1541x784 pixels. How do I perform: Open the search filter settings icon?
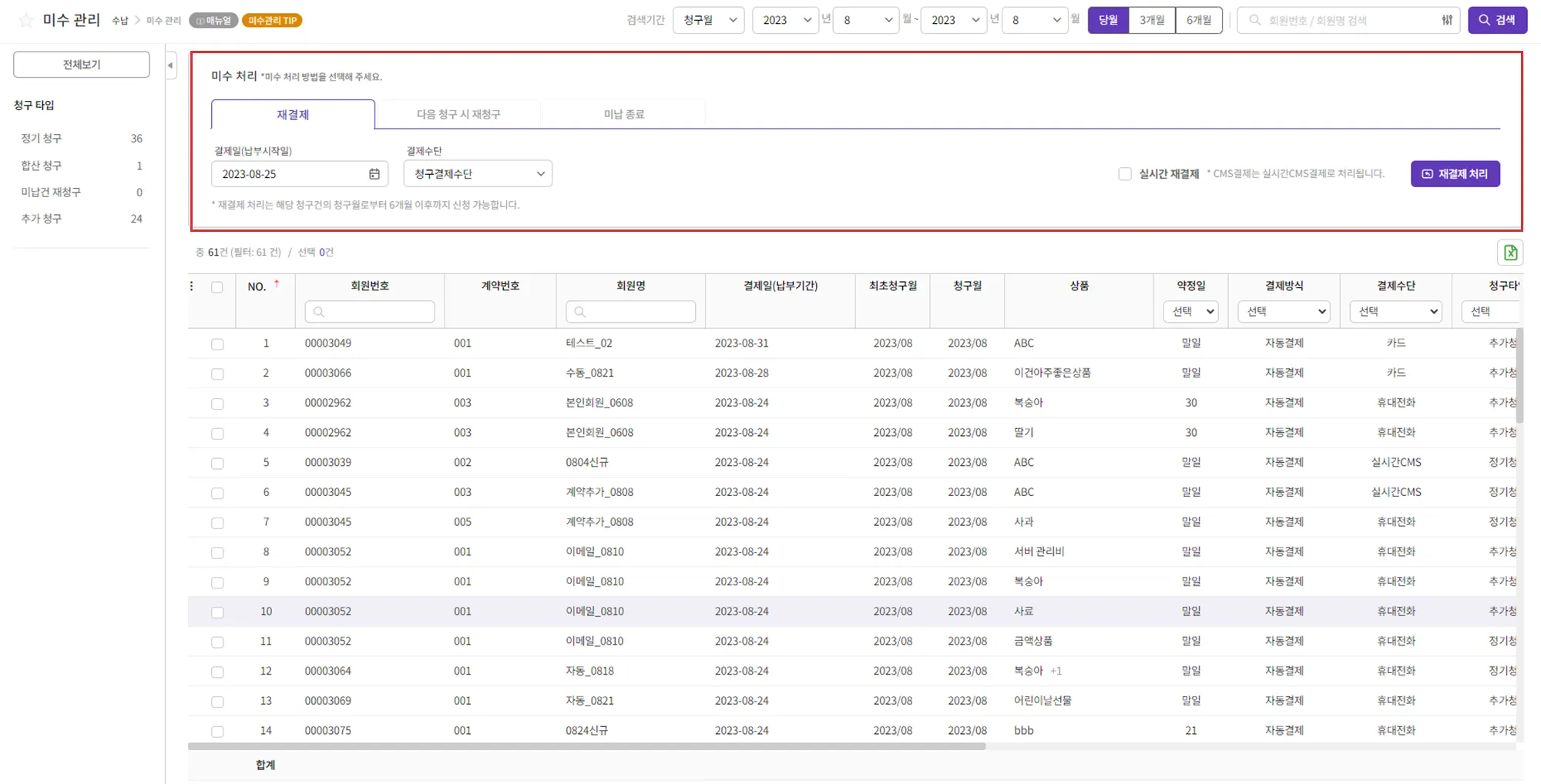coord(1447,21)
